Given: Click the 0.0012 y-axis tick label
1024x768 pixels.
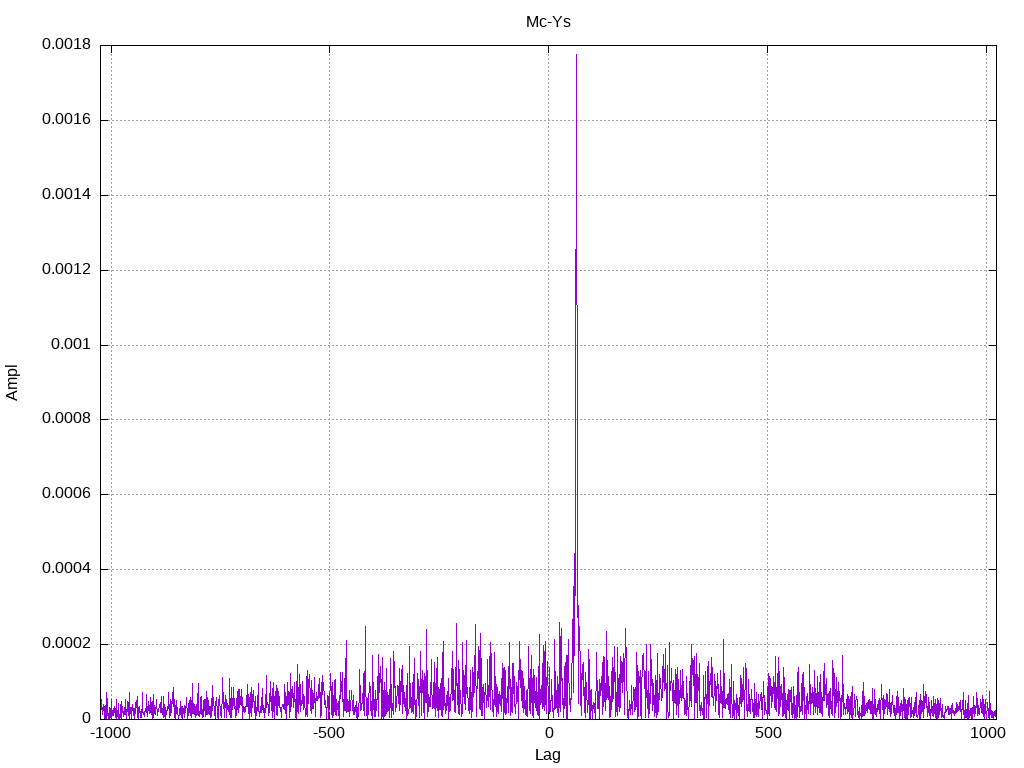Looking at the screenshot, I should pyautogui.click(x=66, y=270).
